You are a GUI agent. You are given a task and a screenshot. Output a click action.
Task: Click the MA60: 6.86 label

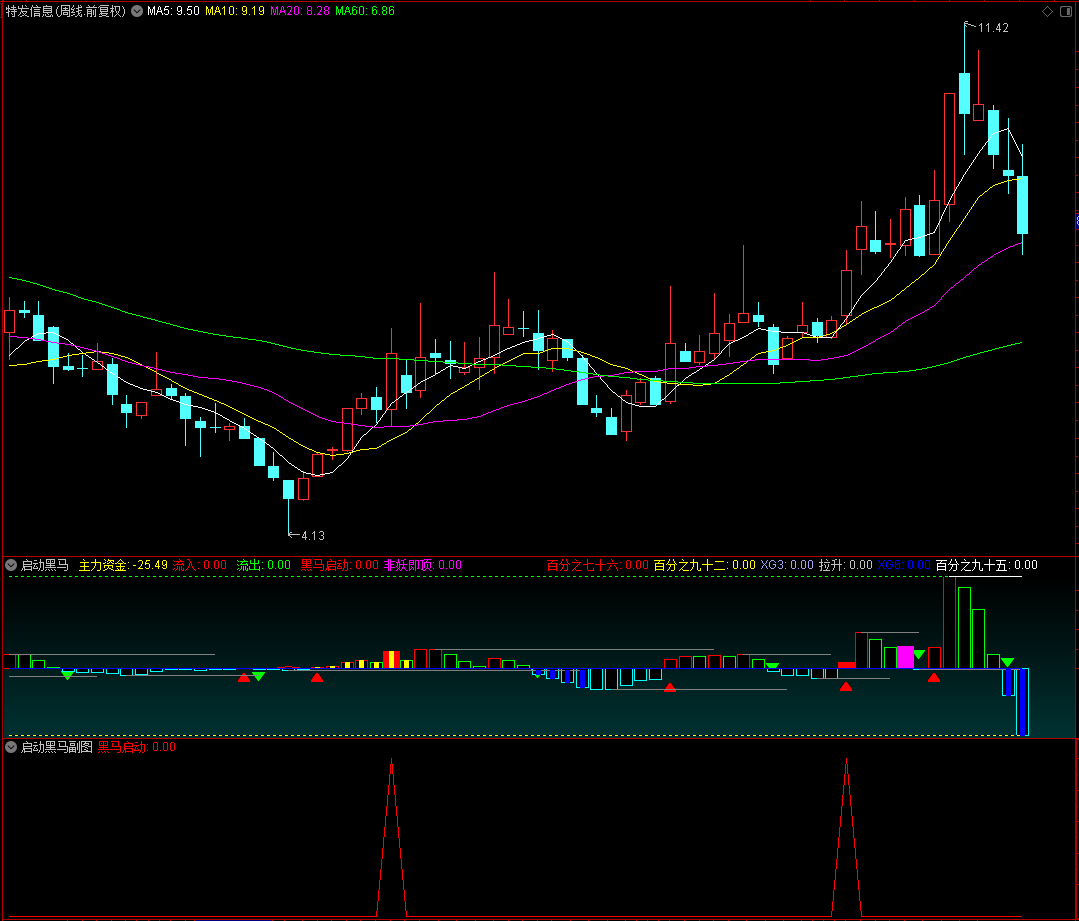click(x=365, y=11)
